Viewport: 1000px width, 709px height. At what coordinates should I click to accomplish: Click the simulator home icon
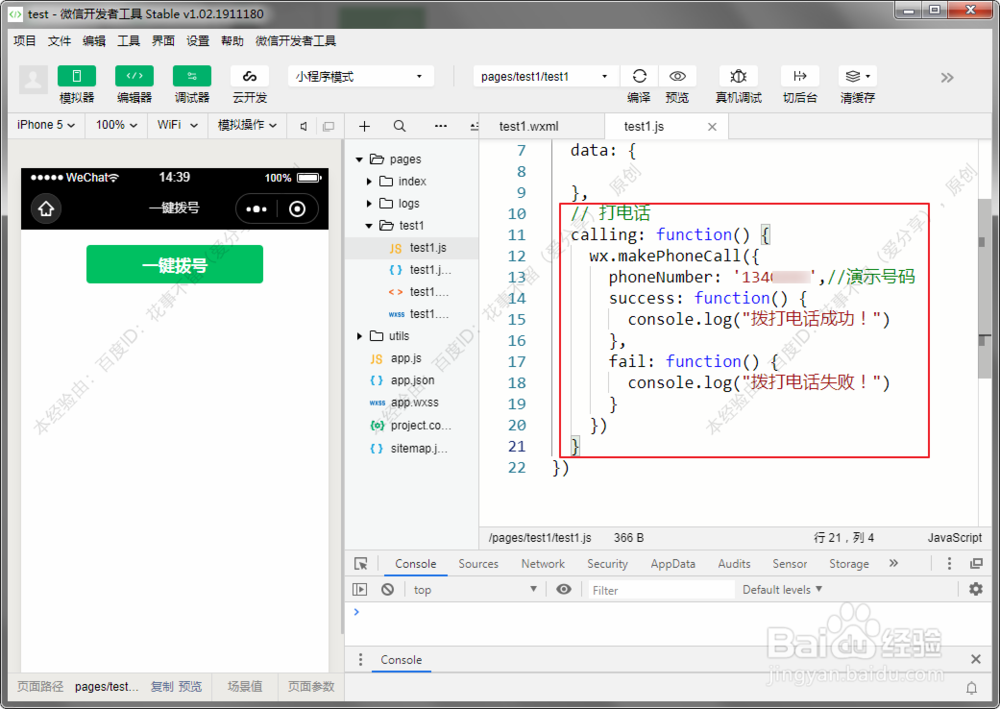(46, 208)
